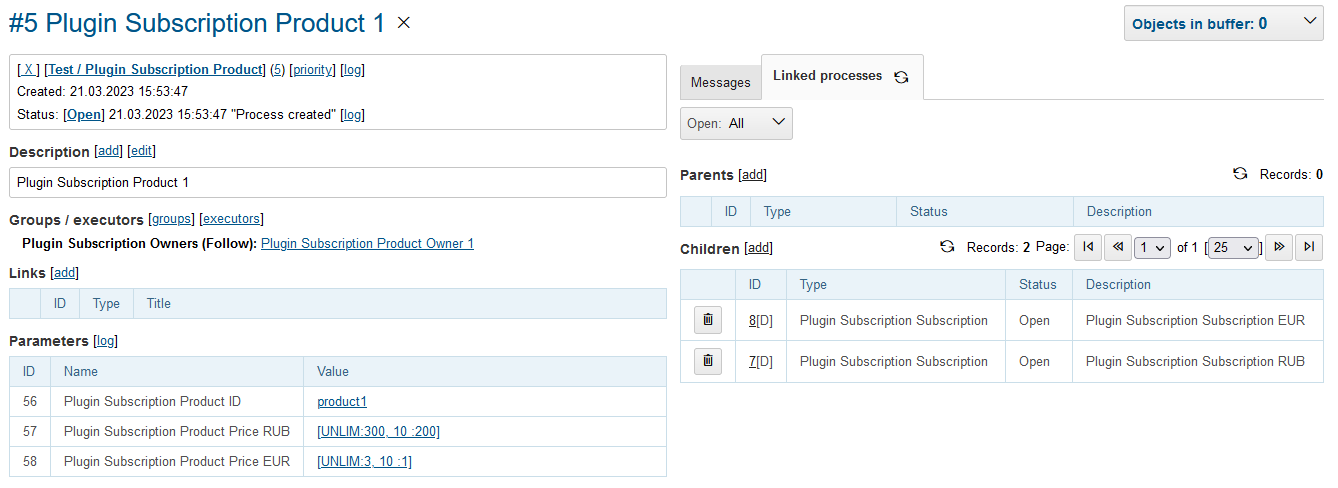Image resolution: width=1338 pixels, height=488 pixels.
Task: Refresh the Children records list
Action: 947,247
